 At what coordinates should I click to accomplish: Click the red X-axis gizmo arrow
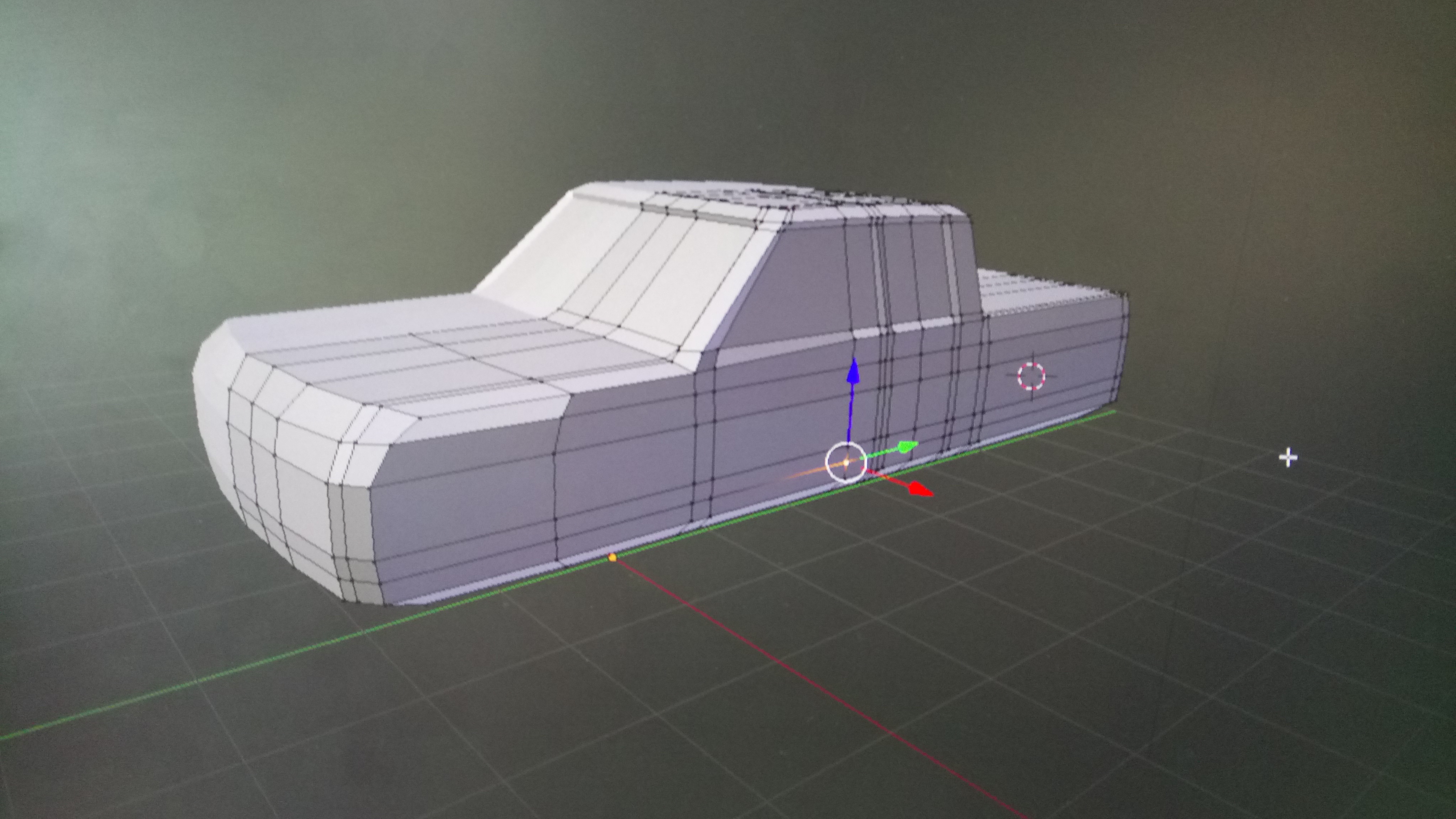coord(920,489)
